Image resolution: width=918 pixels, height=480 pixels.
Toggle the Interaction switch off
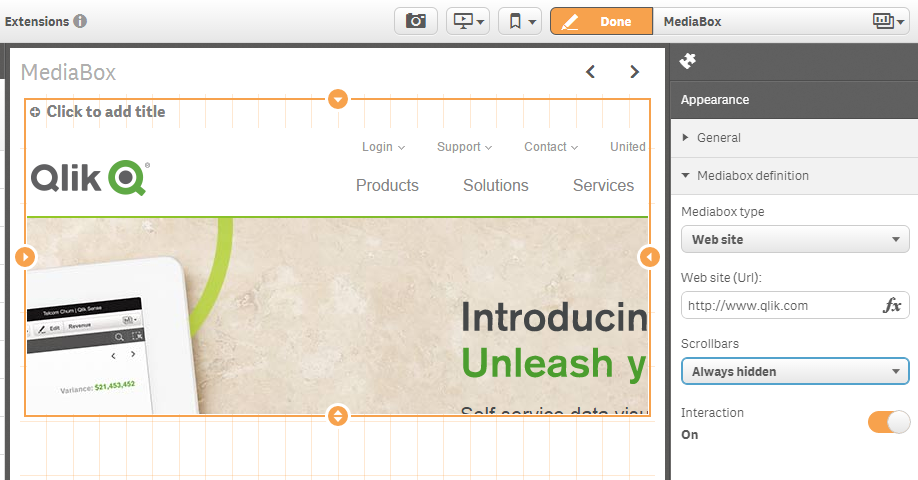pos(889,421)
